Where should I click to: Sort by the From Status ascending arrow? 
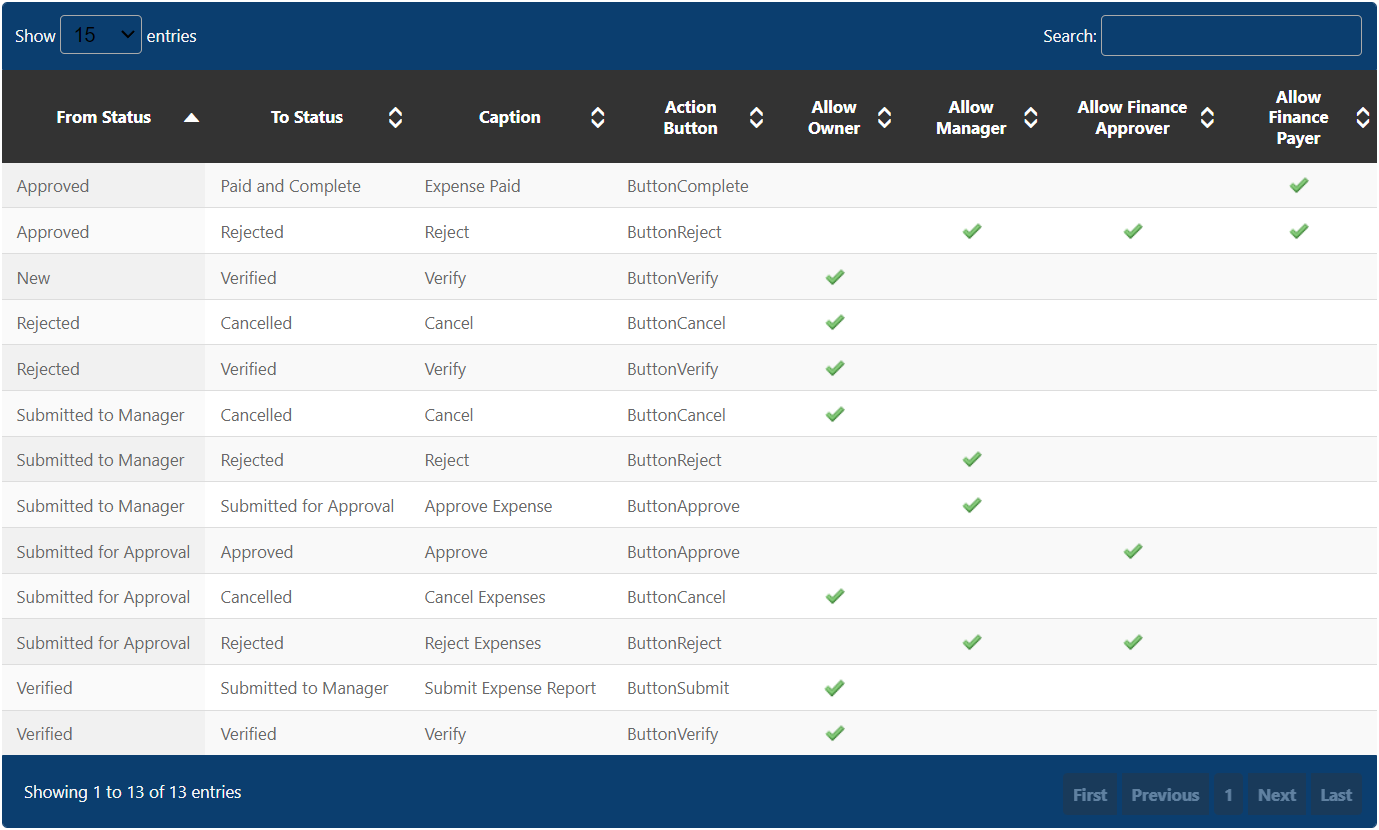coord(191,118)
